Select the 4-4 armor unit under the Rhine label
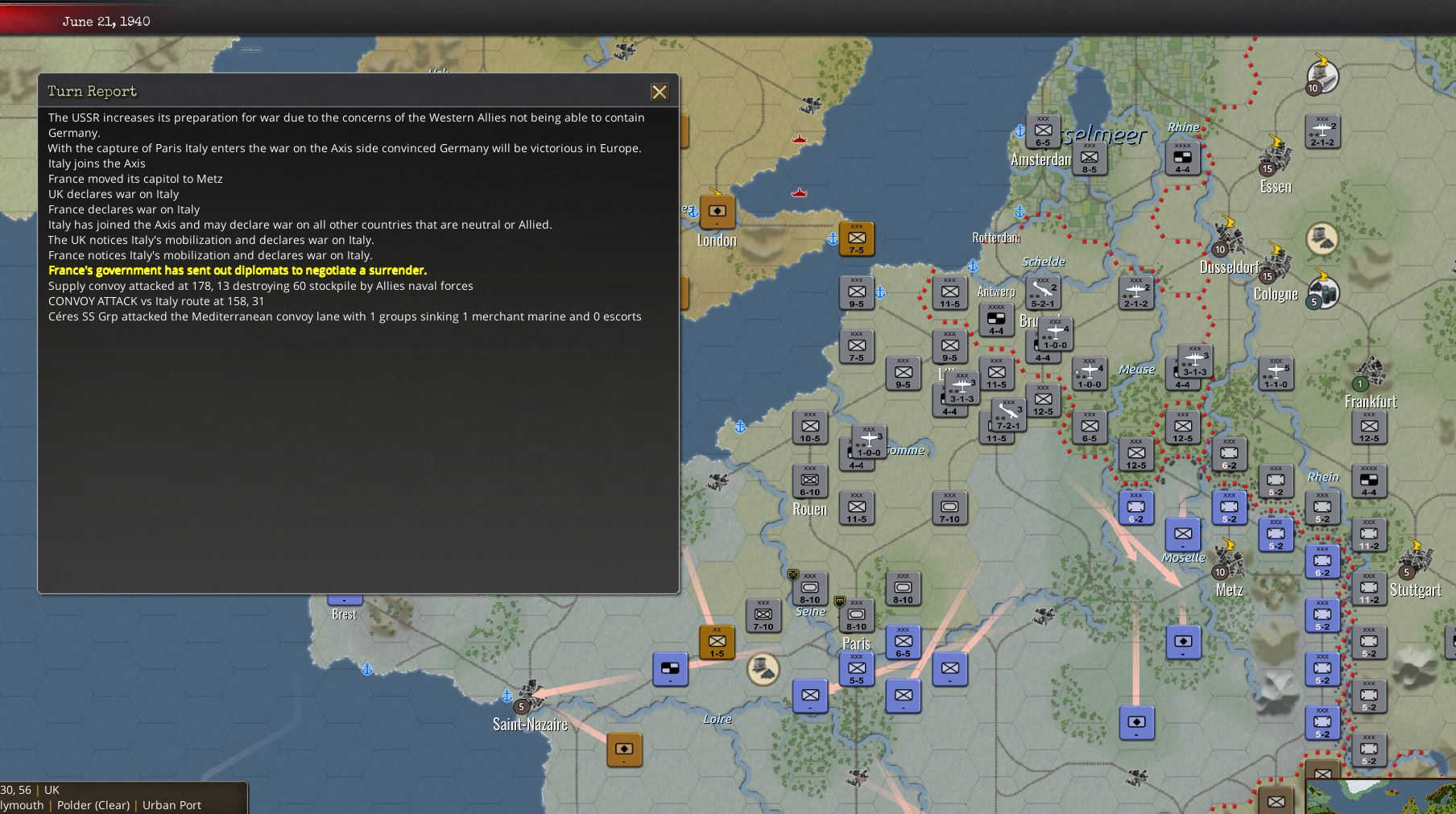The height and width of the screenshot is (814, 1456). (1182, 159)
